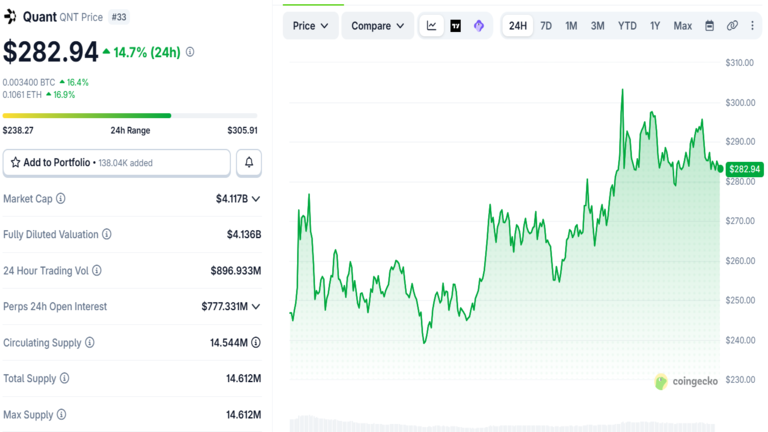This screenshot has height=432, width=768.
Task: Click the $305.91 range high value
Action: pos(242,130)
